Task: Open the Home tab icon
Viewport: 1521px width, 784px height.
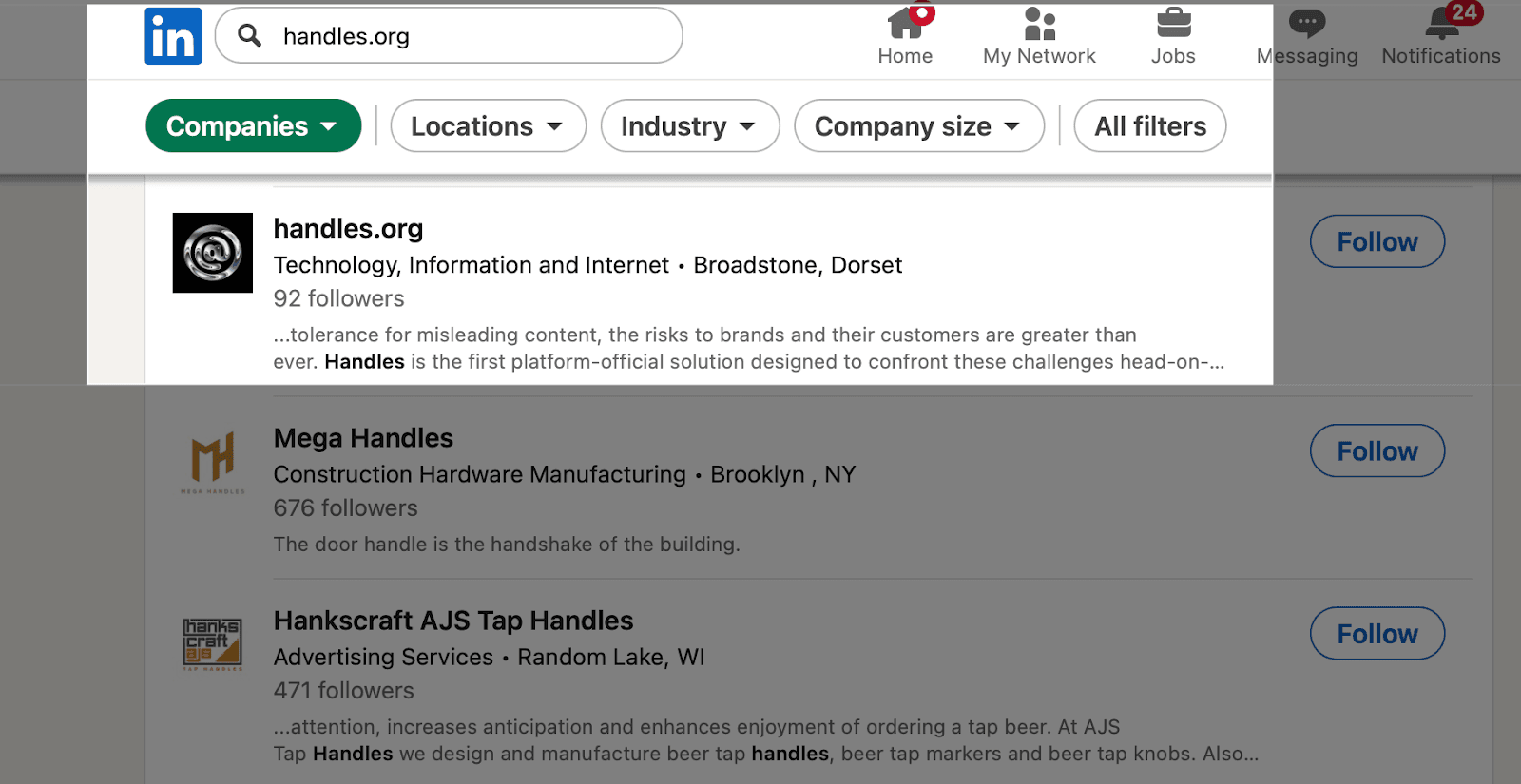Action: tap(906, 22)
